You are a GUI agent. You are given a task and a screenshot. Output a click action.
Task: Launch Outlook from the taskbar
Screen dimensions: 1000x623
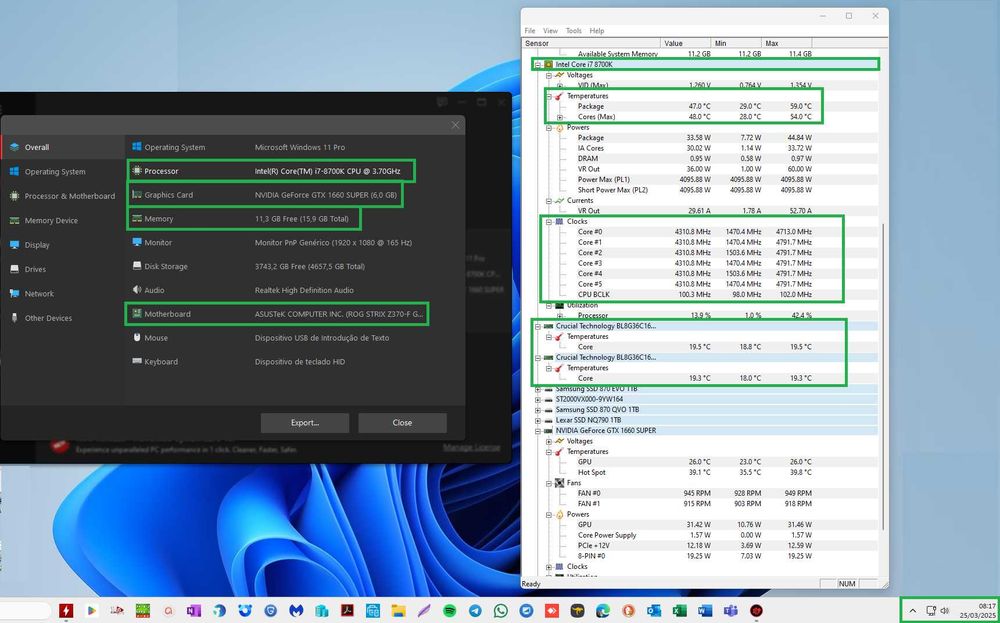pos(654,611)
